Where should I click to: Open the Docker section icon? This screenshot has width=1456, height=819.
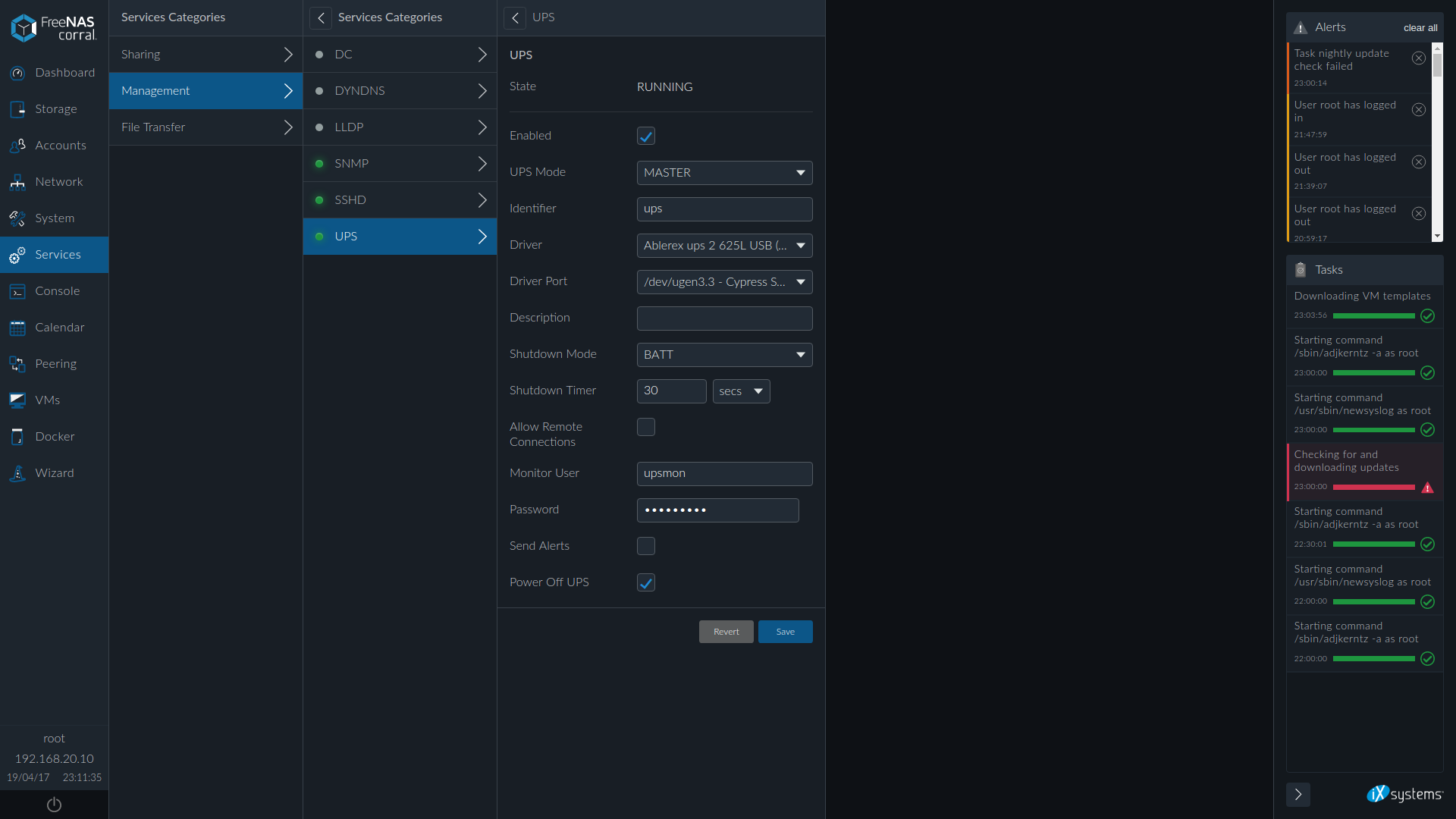(17, 437)
